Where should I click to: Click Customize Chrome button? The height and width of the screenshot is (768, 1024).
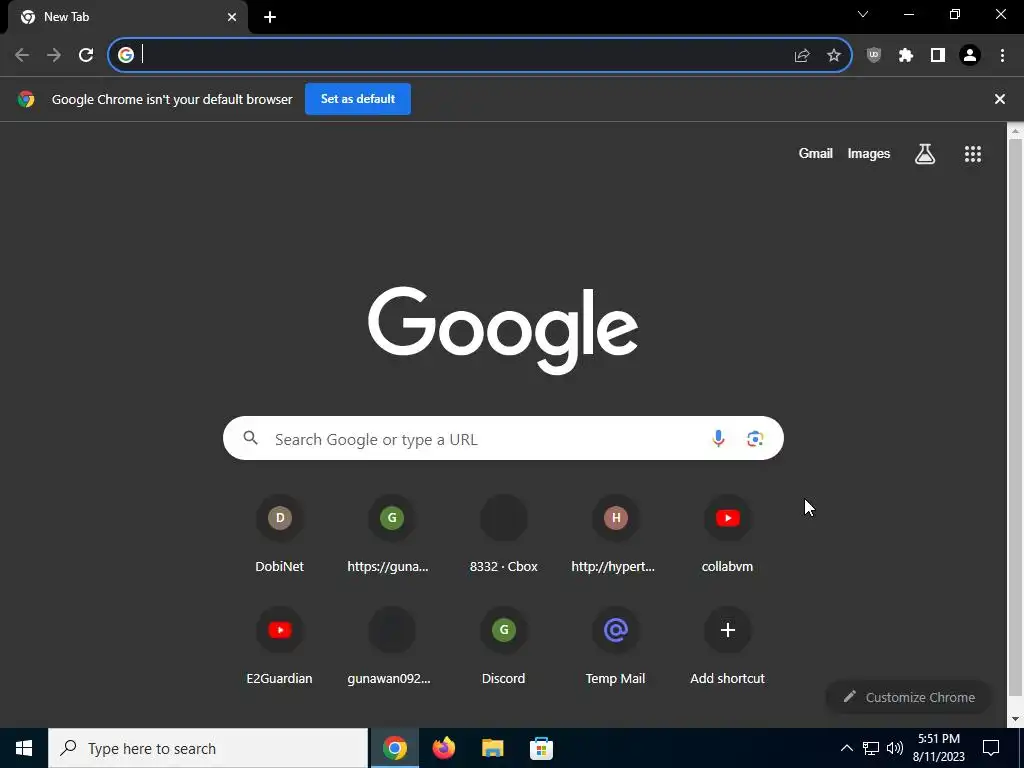(908, 697)
